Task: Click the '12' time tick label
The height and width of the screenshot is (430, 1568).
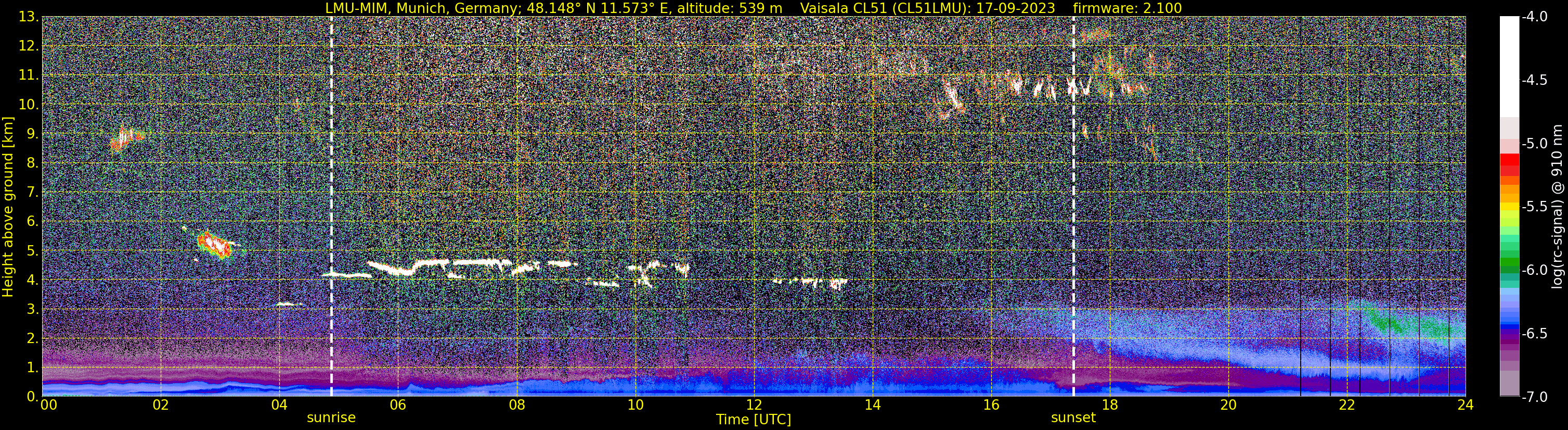Action: pos(754,406)
